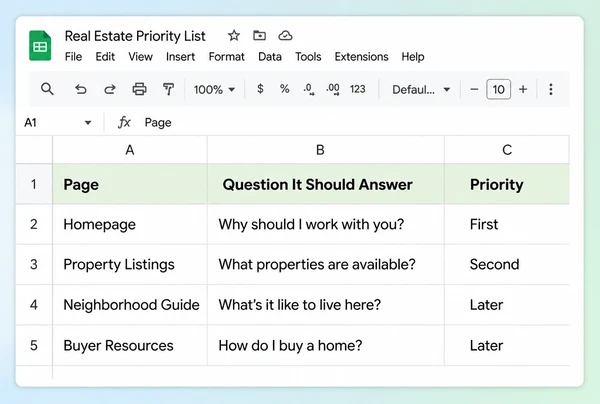600x404 pixels.
Task: Select column A header
Action: [130, 150]
